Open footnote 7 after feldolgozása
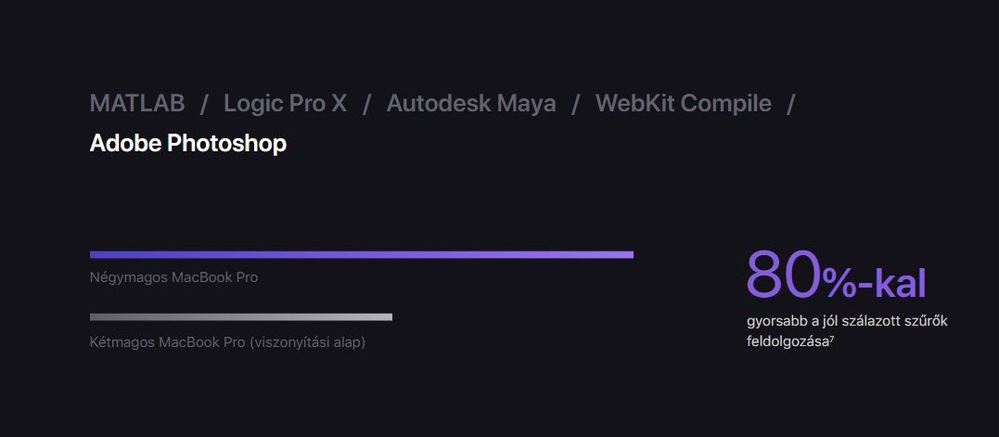This screenshot has width=999, height=437. tap(832, 339)
